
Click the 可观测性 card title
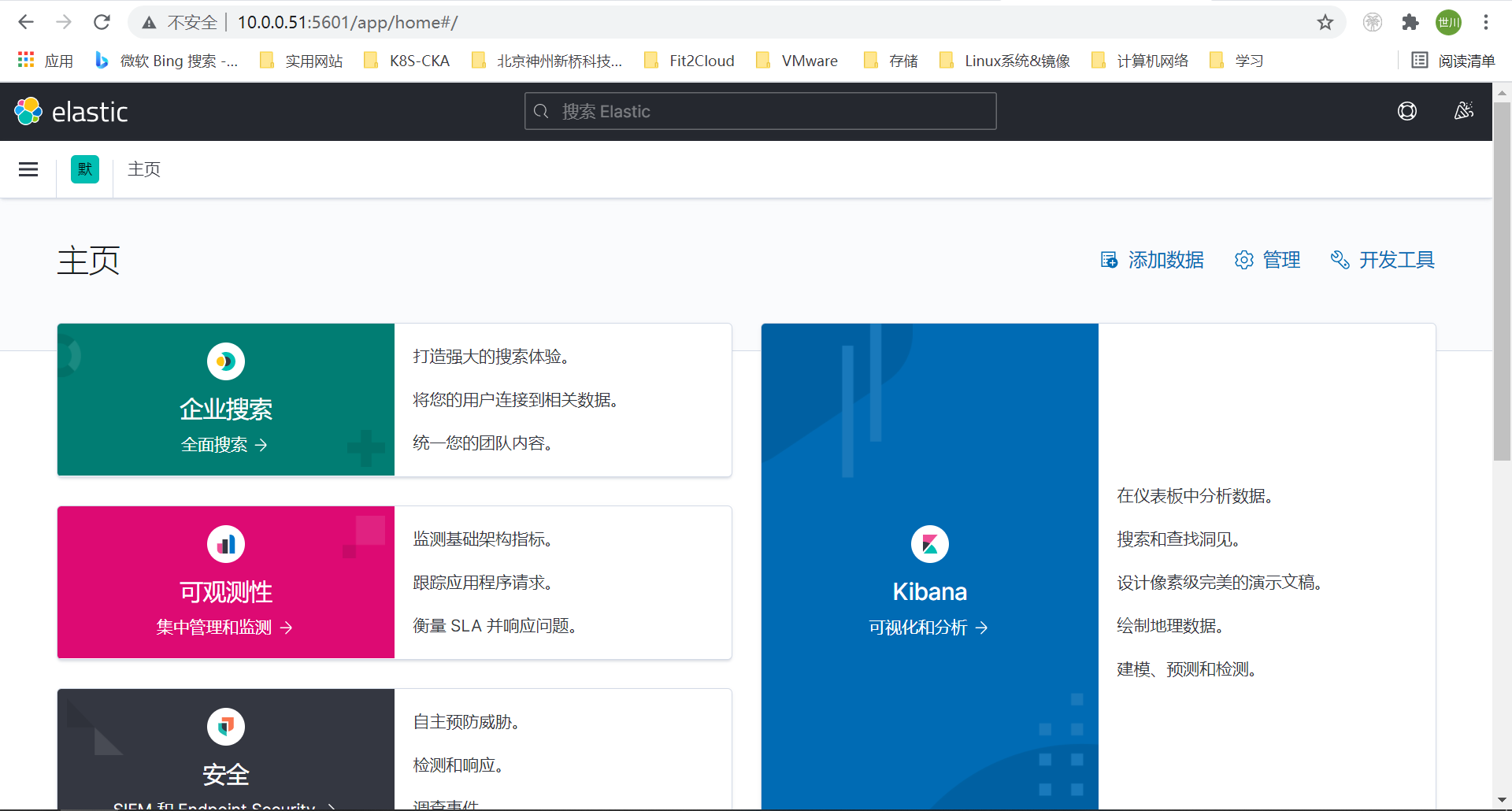tap(226, 592)
